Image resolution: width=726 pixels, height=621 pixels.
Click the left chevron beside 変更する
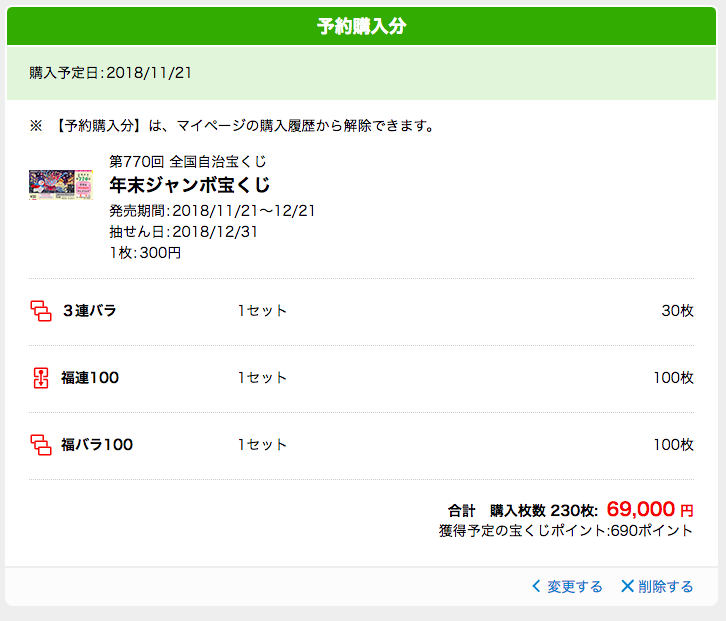536,586
